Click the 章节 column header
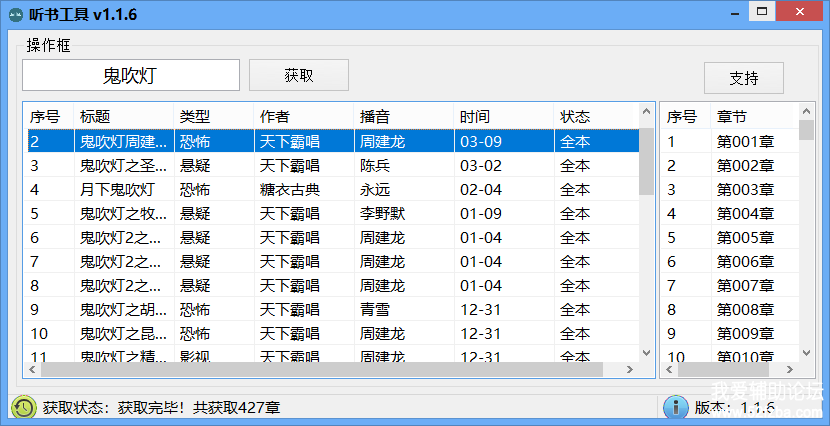Viewport: 830px width, 426px height. (752, 116)
